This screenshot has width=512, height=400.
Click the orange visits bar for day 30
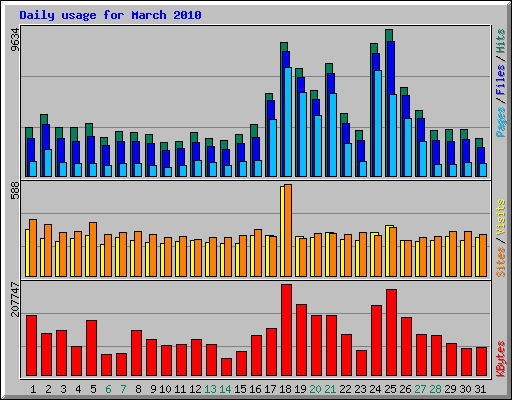pos(468,254)
